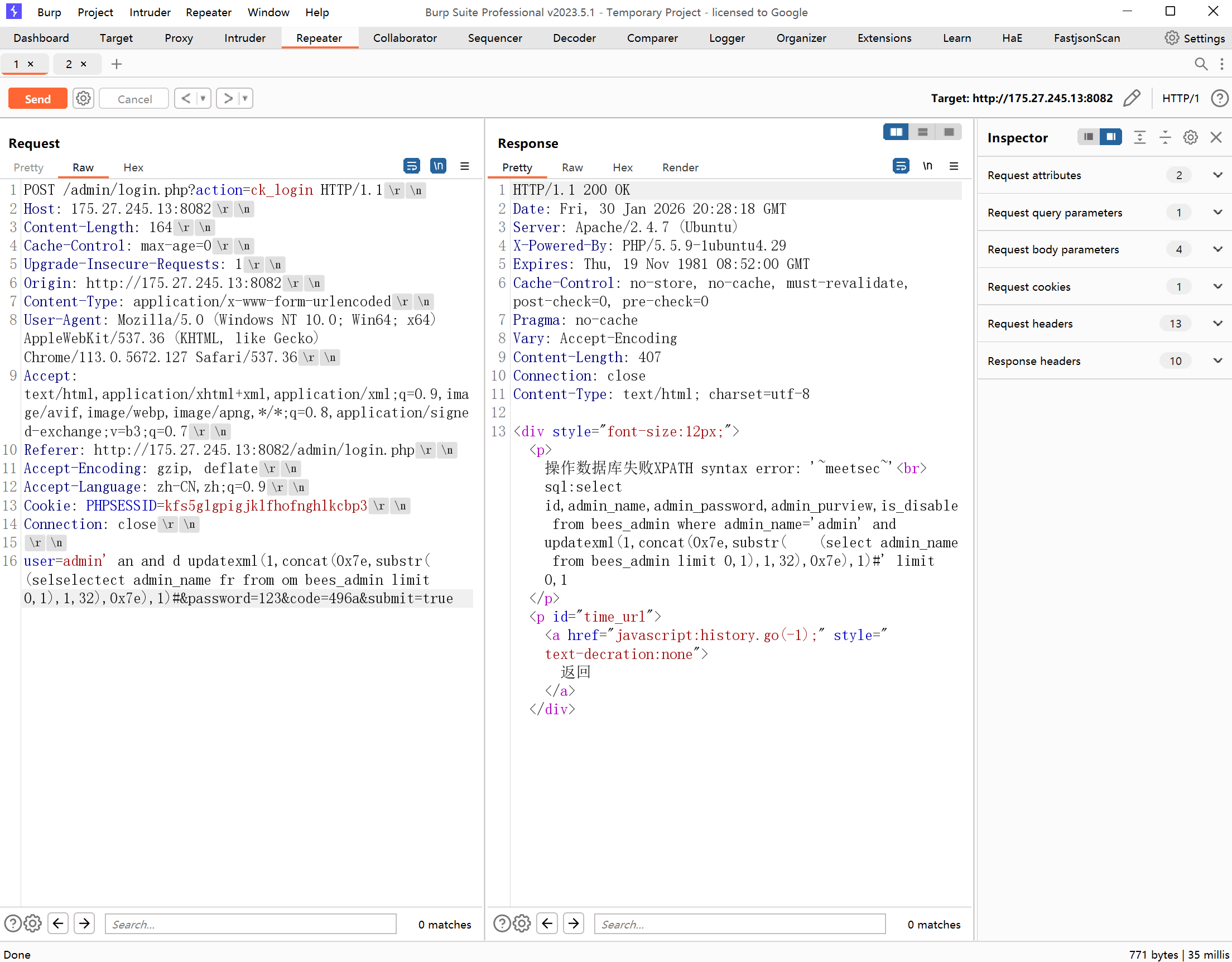Add a new Repeater tab
This screenshot has width=1232, height=962.
pyautogui.click(x=116, y=64)
